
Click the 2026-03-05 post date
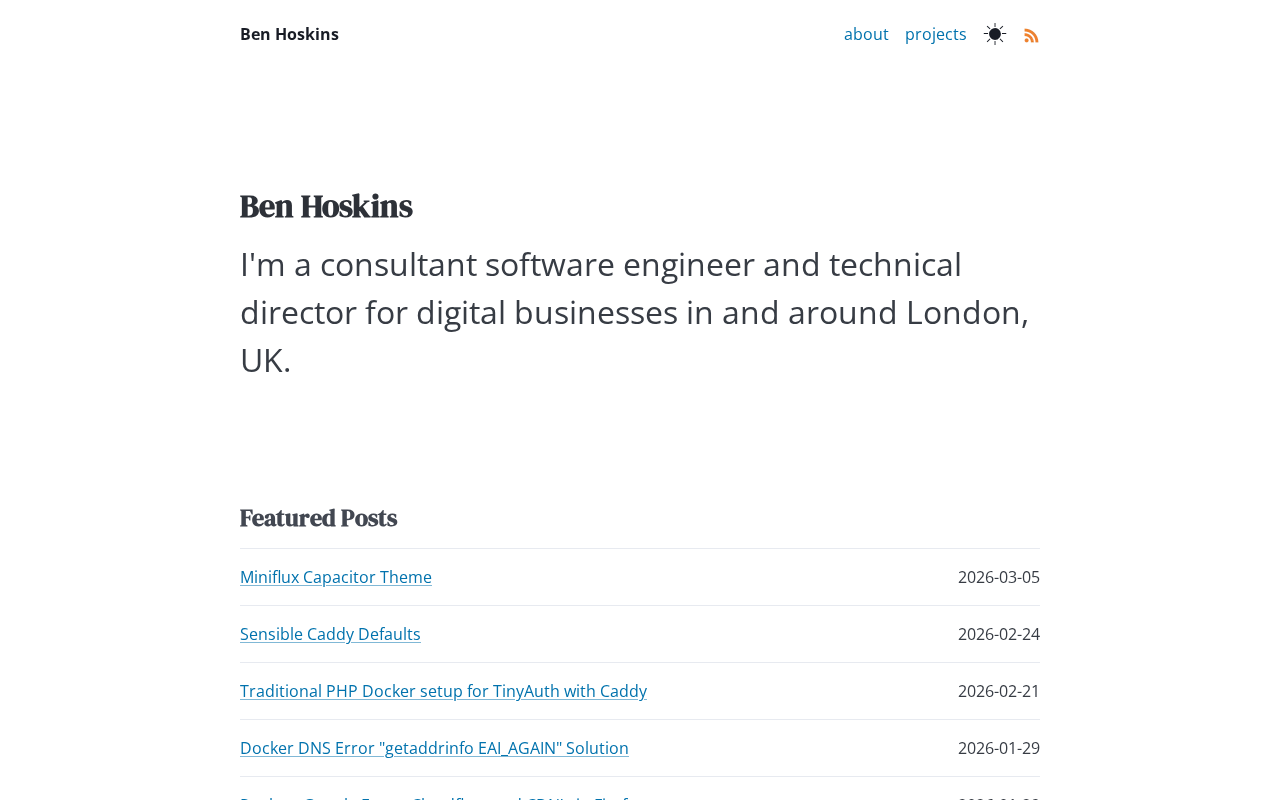tap(998, 577)
